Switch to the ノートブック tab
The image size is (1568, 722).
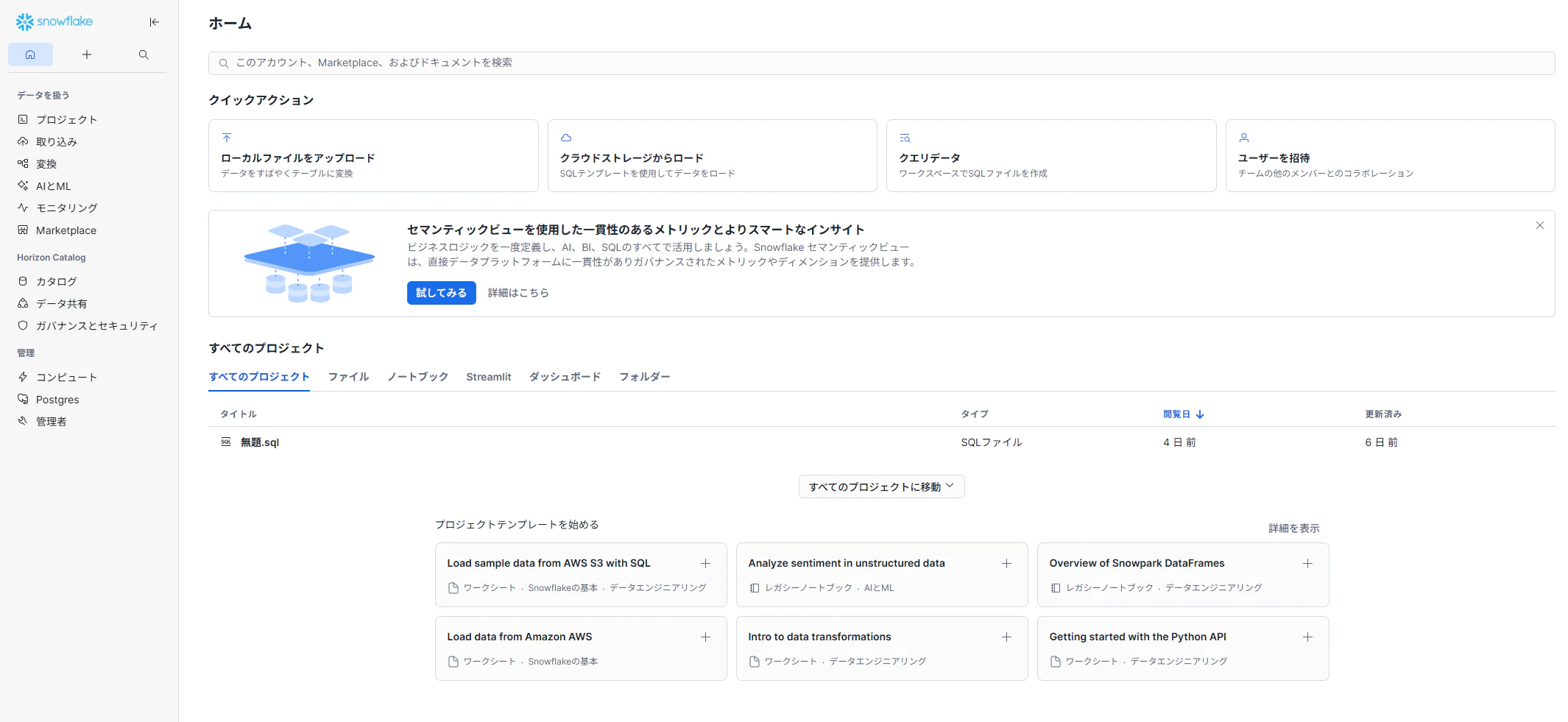click(418, 377)
